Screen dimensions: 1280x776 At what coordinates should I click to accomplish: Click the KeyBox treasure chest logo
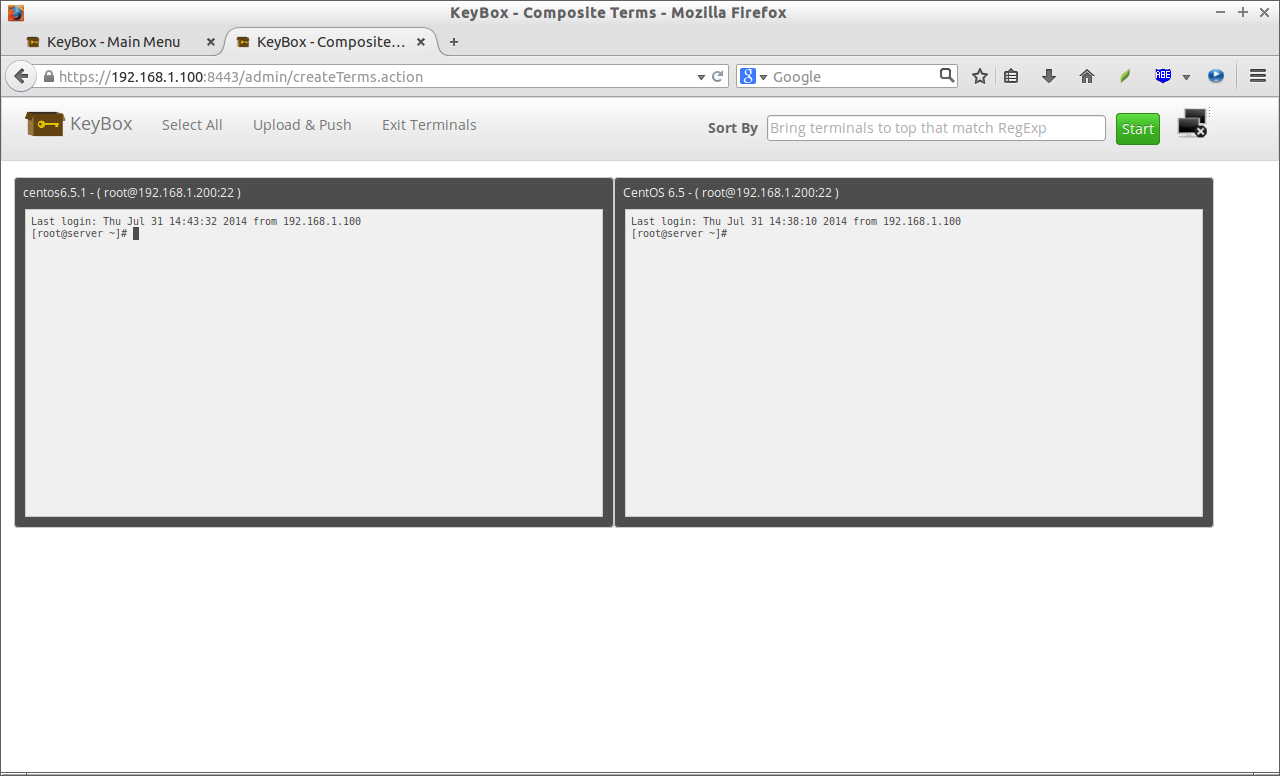click(x=45, y=124)
